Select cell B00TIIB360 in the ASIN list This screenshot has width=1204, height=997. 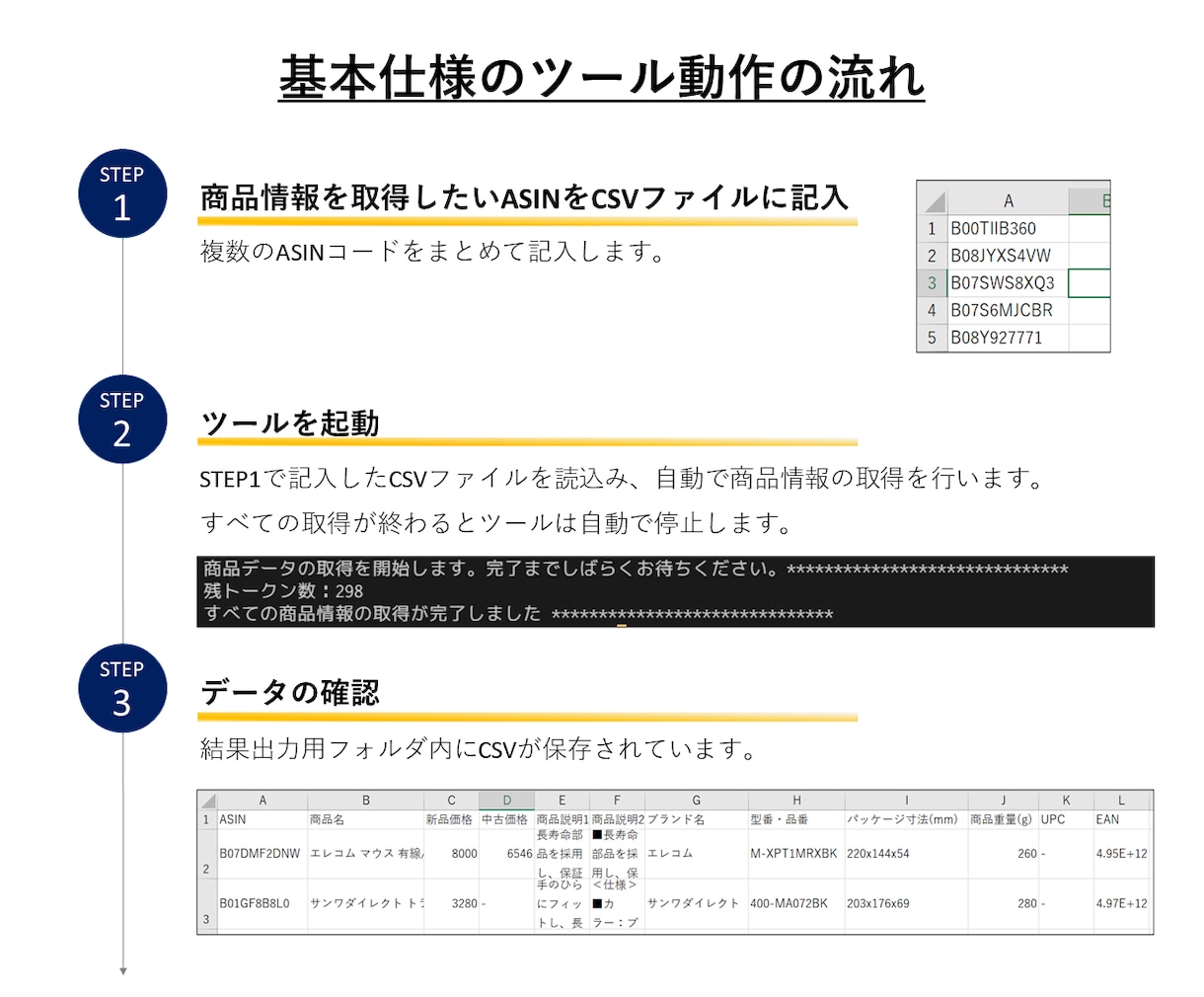(x=1008, y=229)
